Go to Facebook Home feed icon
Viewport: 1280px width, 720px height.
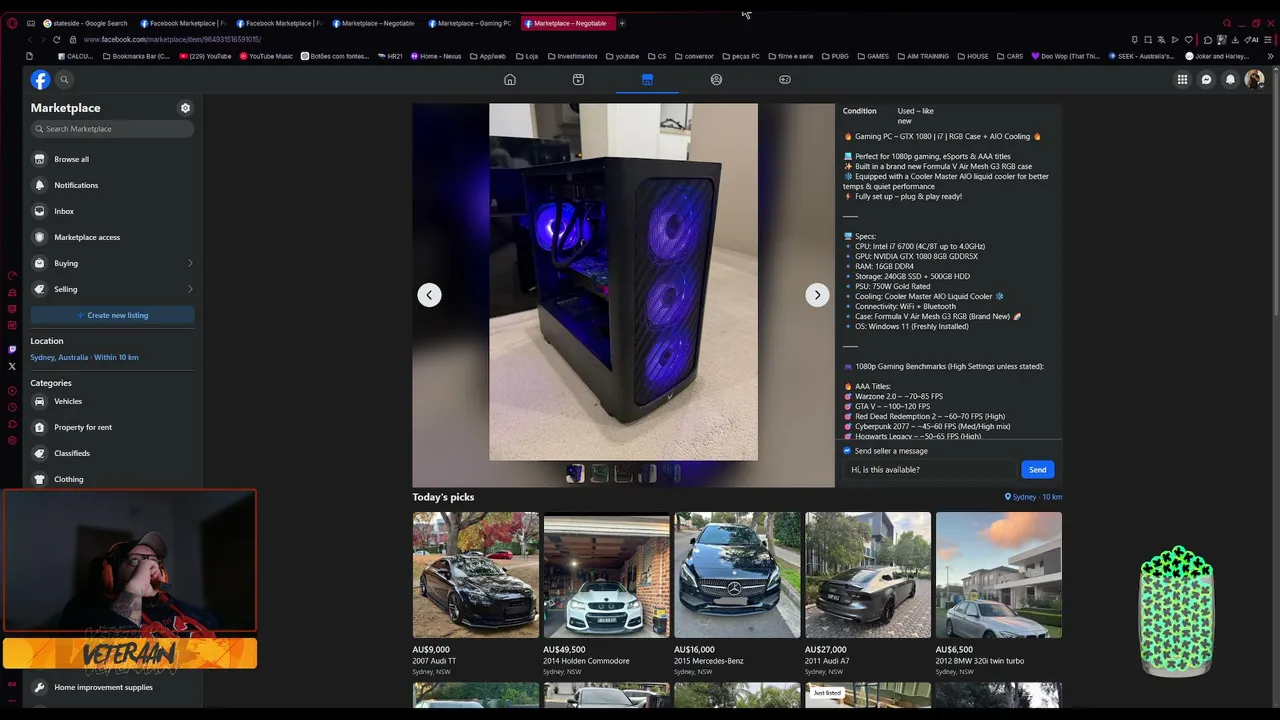tap(510, 80)
